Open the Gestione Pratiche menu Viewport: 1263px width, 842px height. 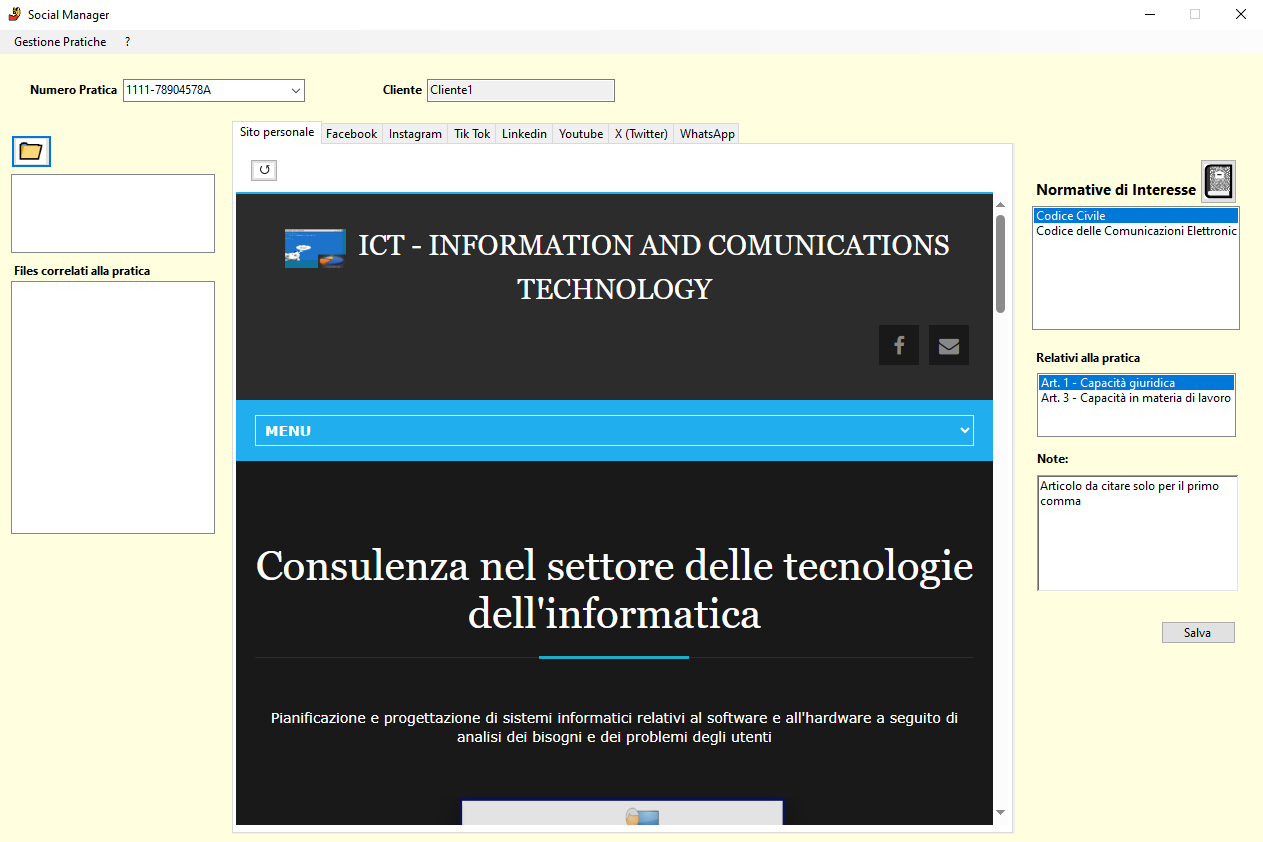point(60,42)
